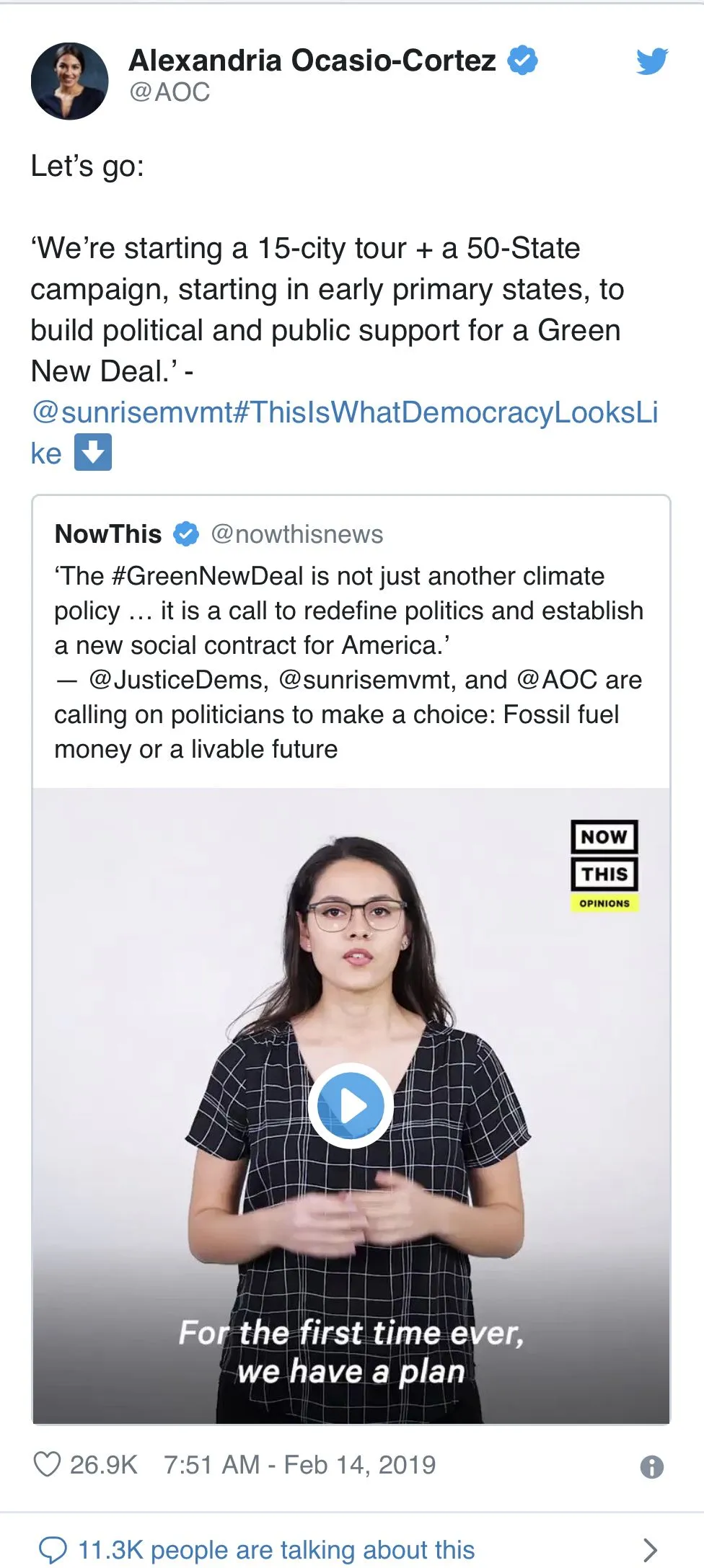The width and height of the screenshot is (704, 1568).
Task: Expand conversation with the right chevron
Action: [650, 1549]
